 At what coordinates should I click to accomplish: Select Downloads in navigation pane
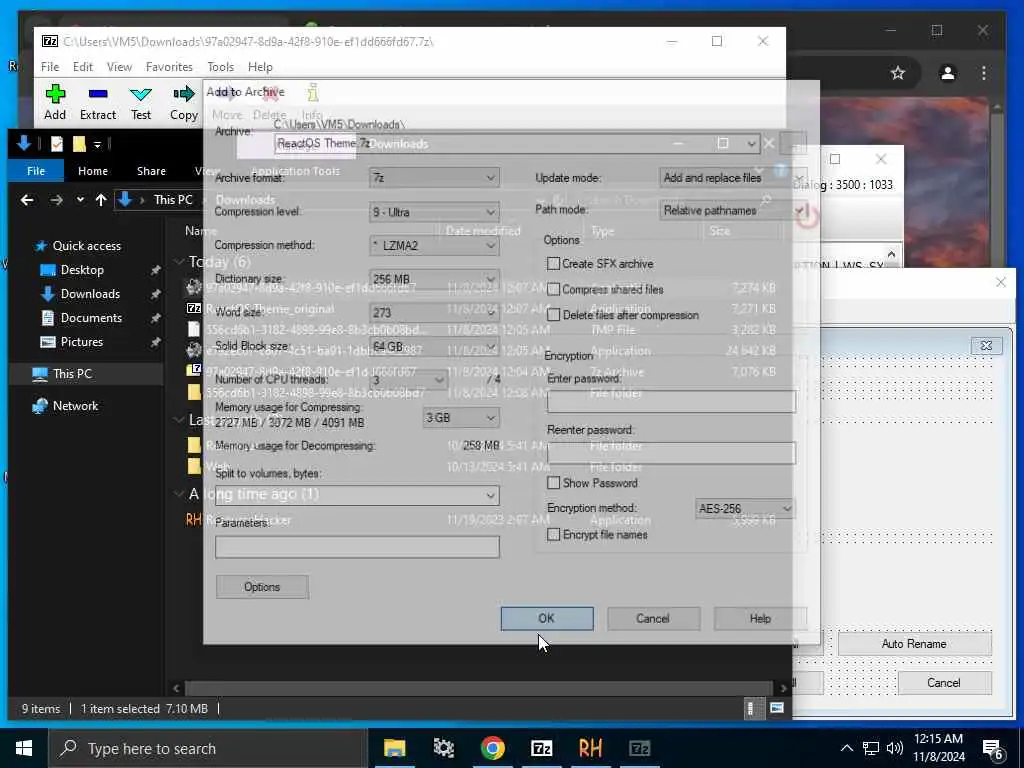coord(90,294)
